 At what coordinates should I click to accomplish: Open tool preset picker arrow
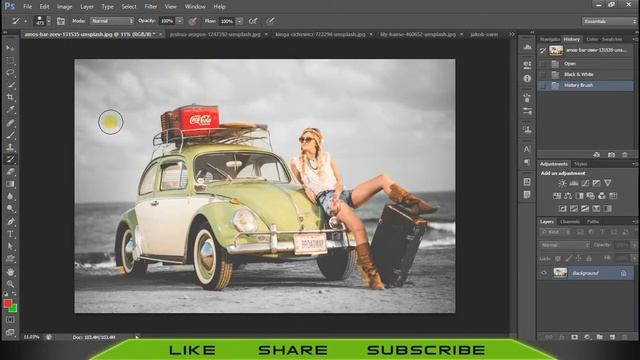point(25,21)
